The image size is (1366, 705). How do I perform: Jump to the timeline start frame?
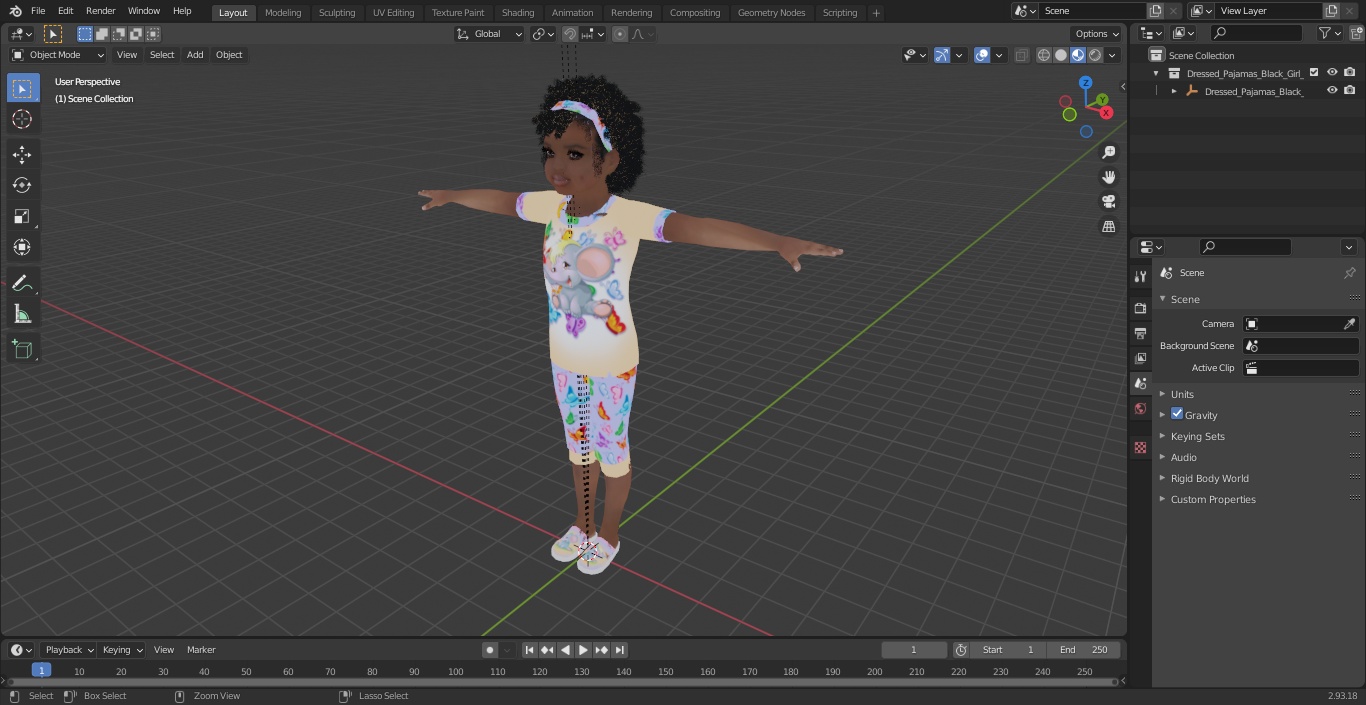point(530,650)
